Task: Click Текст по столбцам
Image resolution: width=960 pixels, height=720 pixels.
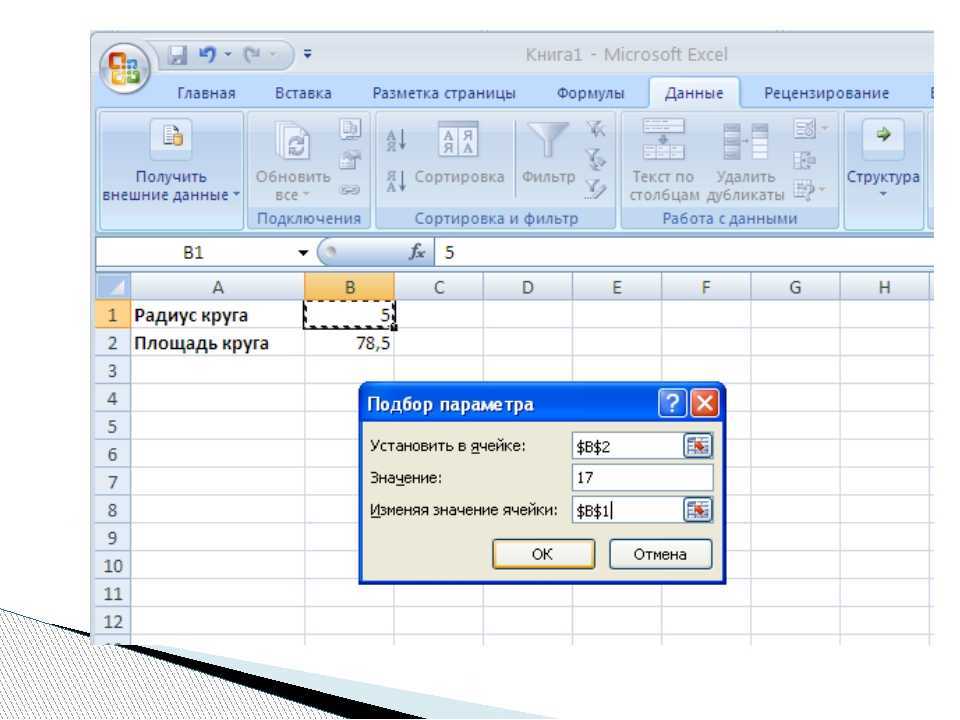Action: tap(664, 160)
